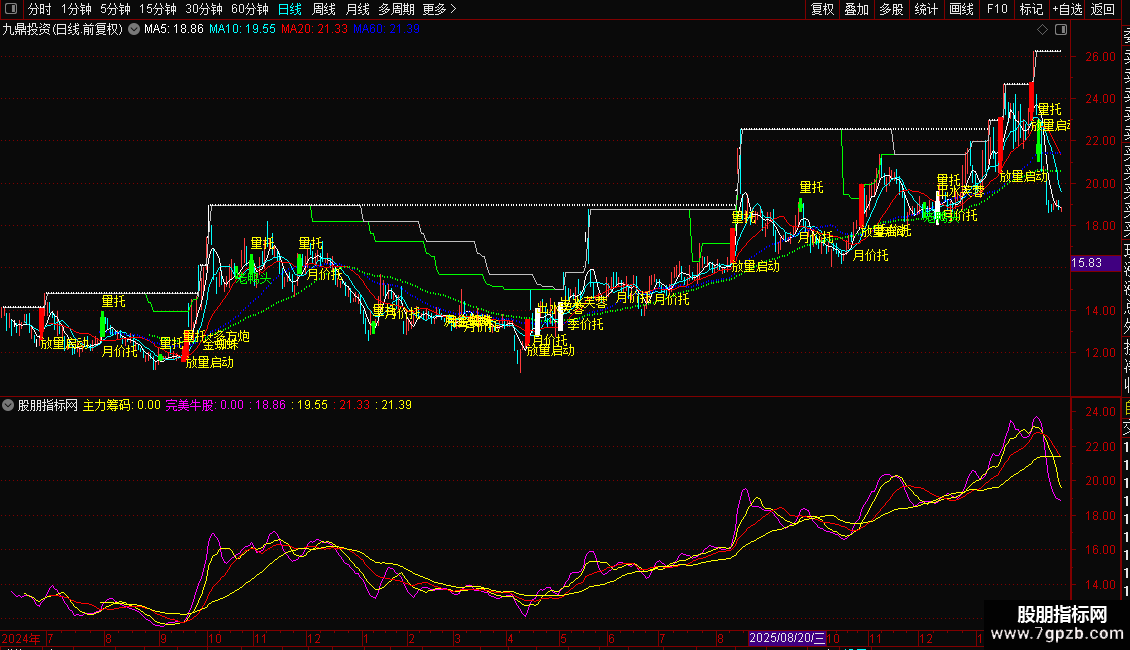Open the 多周期 multi-period view

tap(396, 9)
